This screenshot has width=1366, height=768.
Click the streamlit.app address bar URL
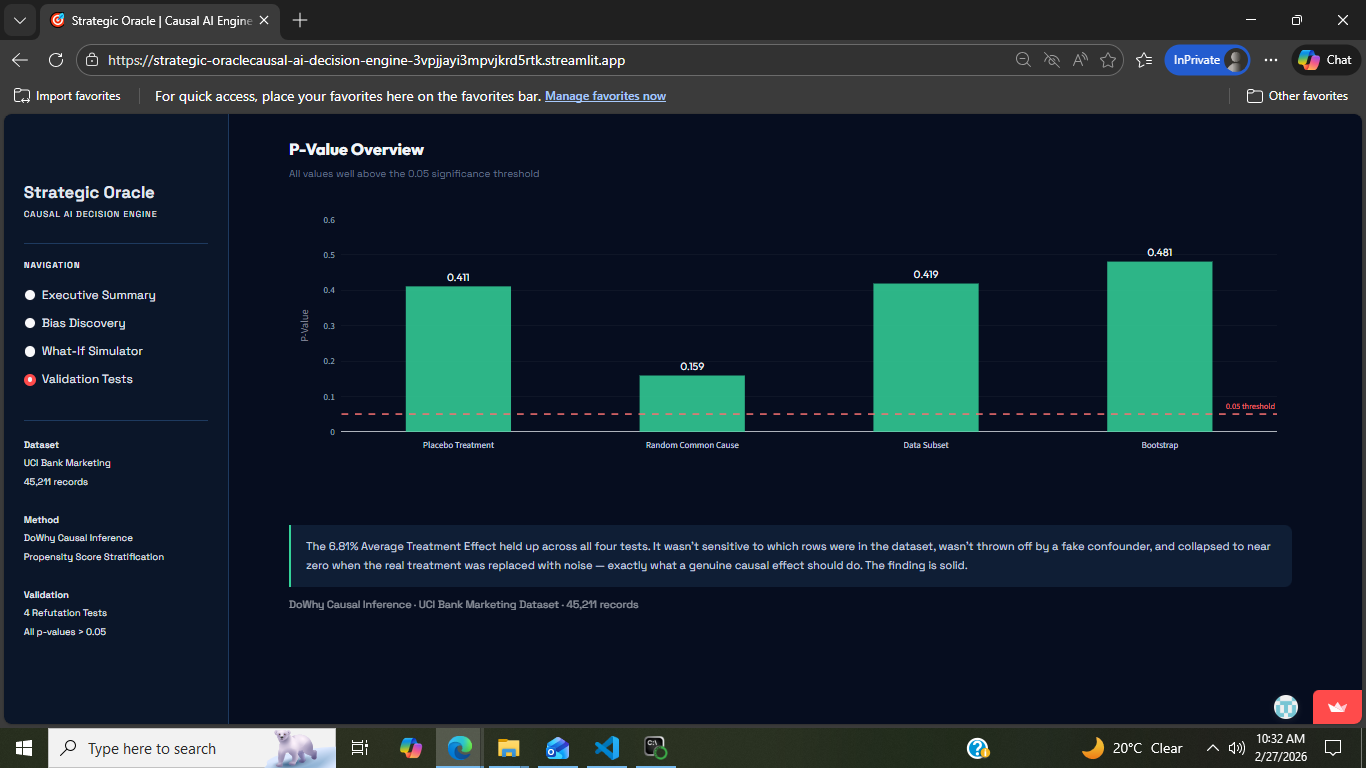pos(366,60)
